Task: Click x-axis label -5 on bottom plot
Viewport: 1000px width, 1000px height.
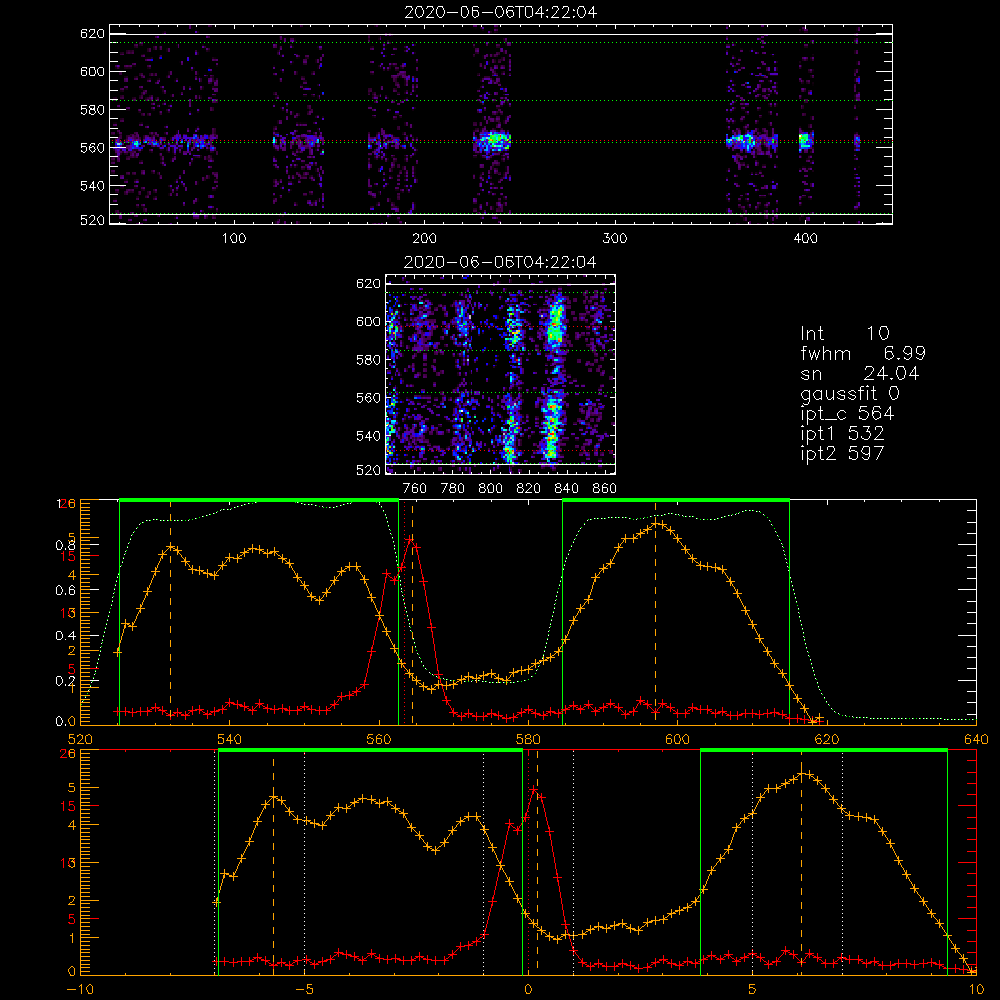Action: click(x=304, y=990)
